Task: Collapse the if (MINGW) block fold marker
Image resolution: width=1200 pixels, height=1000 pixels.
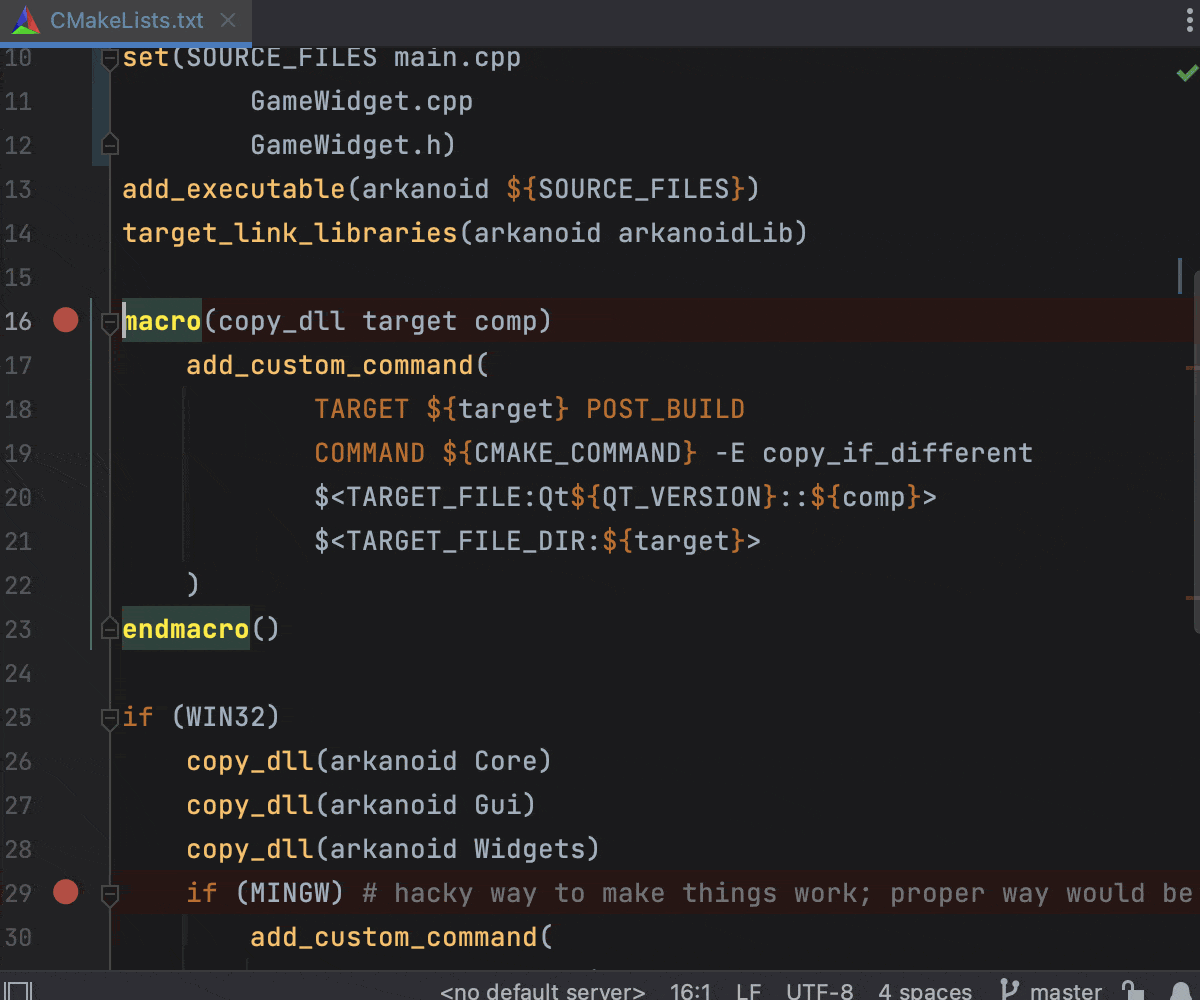Action: point(110,893)
